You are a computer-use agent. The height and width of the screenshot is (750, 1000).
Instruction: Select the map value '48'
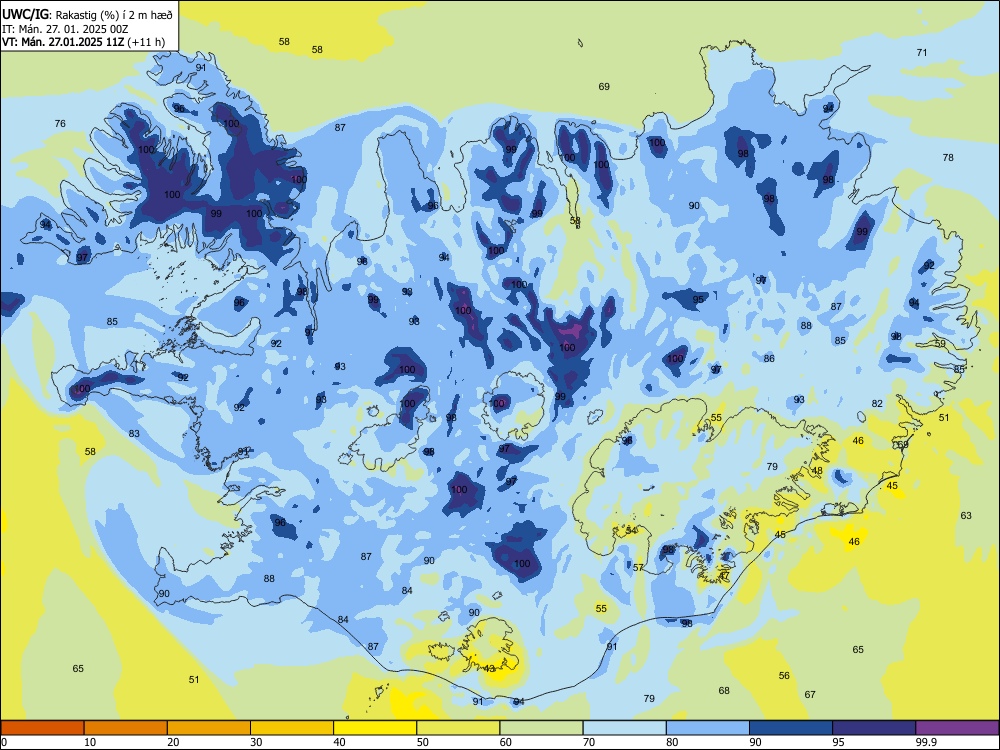pos(817,470)
